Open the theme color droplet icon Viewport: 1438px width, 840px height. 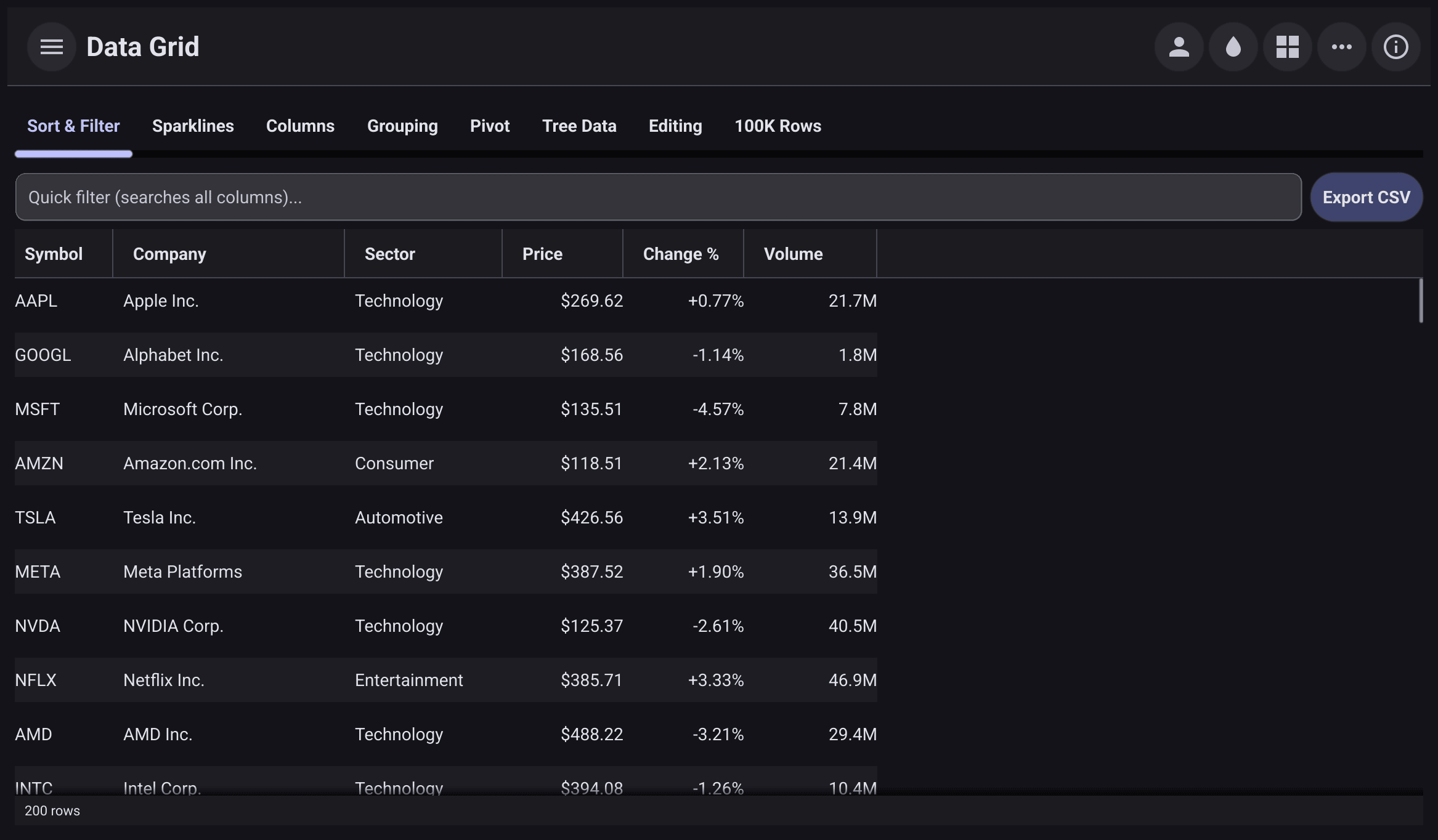1233,47
